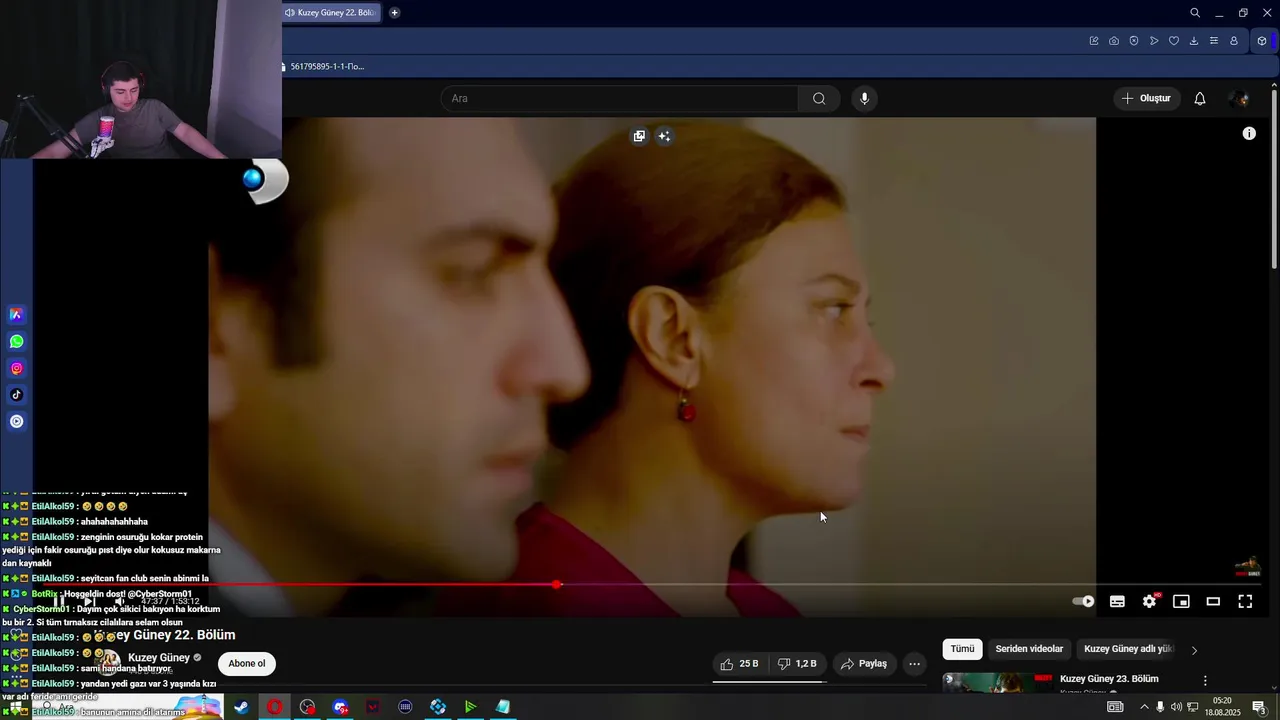Open the Easy Setup sliders icon
The width and height of the screenshot is (1280, 720).
tap(1214, 41)
